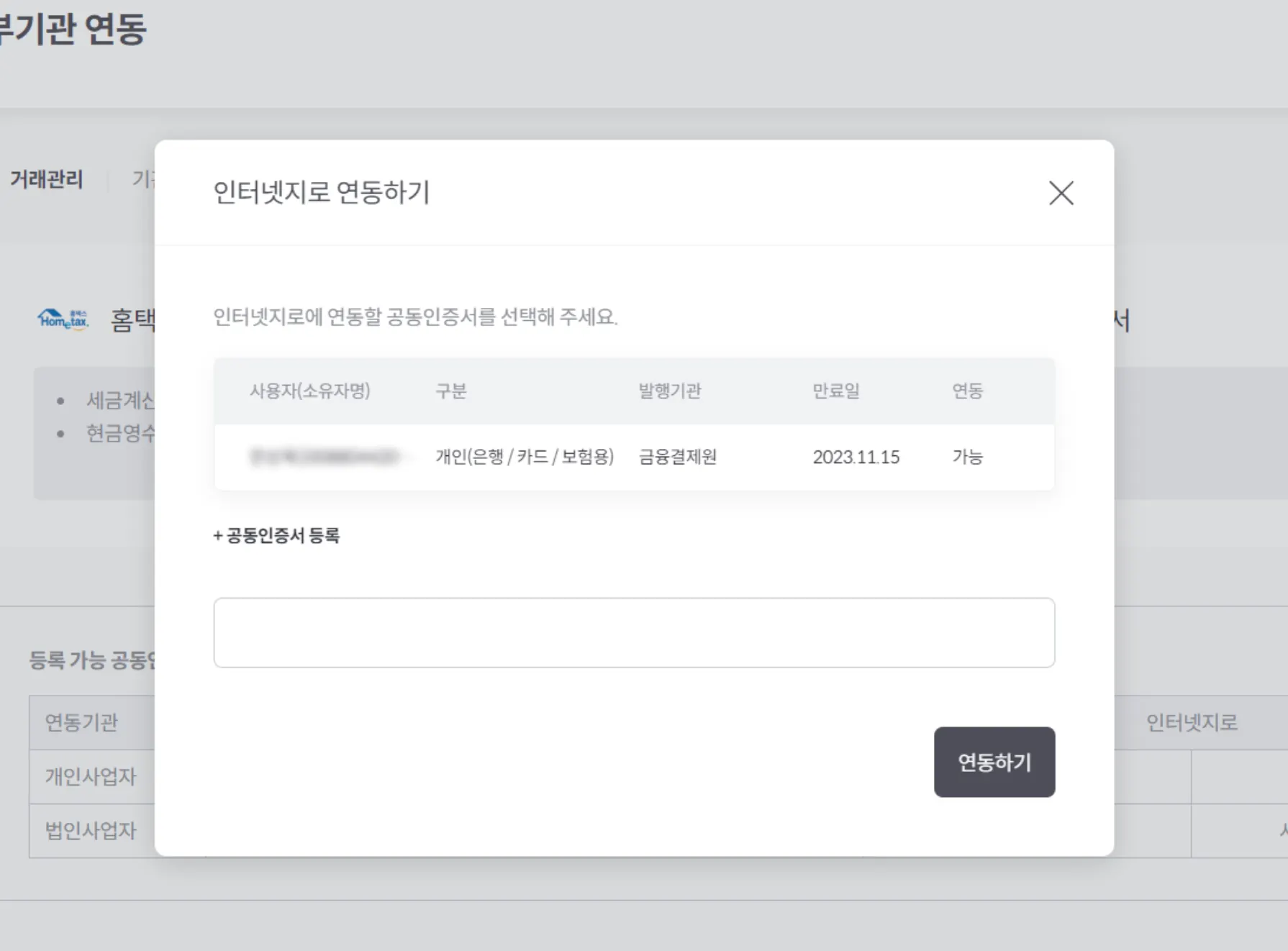Click the 사용자(소유자명) column header
Image resolution: width=1288 pixels, height=951 pixels.
coord(309,391)
